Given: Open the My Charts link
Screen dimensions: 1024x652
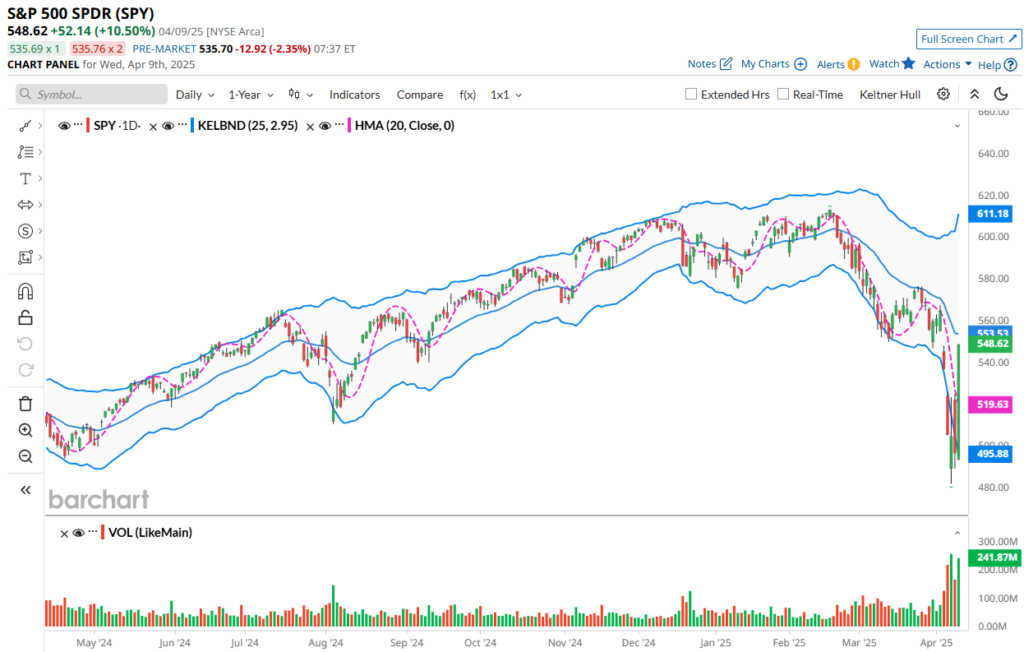Looking at the screenshot, I should coord(773,64).
